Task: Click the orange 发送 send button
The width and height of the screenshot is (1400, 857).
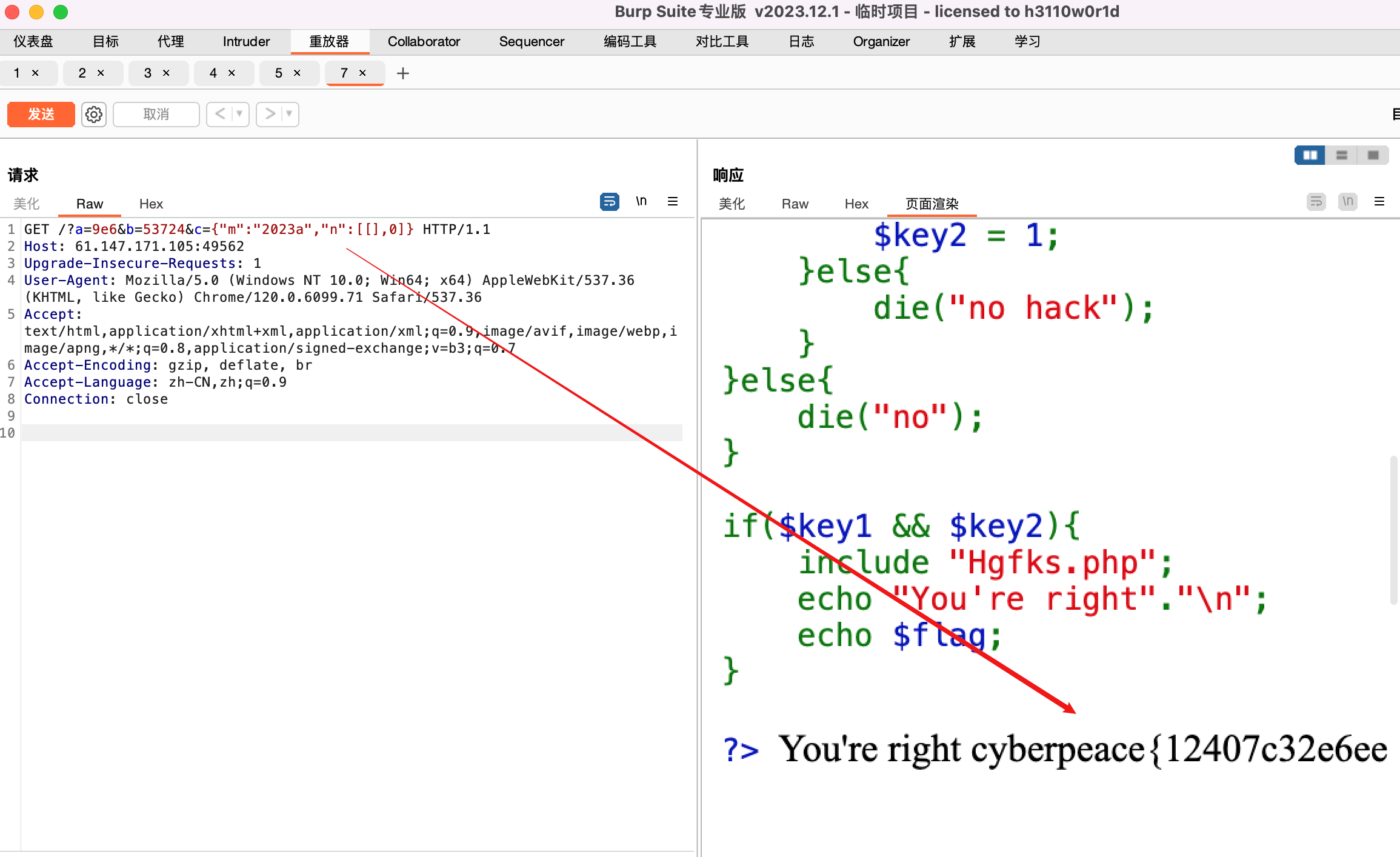Action: click(41, 114)
